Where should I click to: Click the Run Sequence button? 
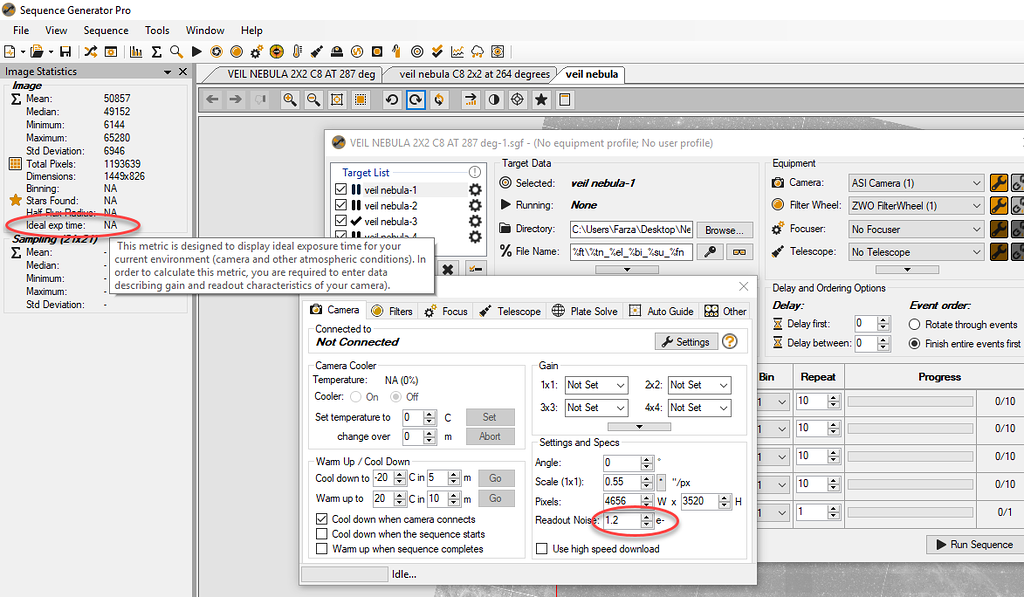click(976, 544)
